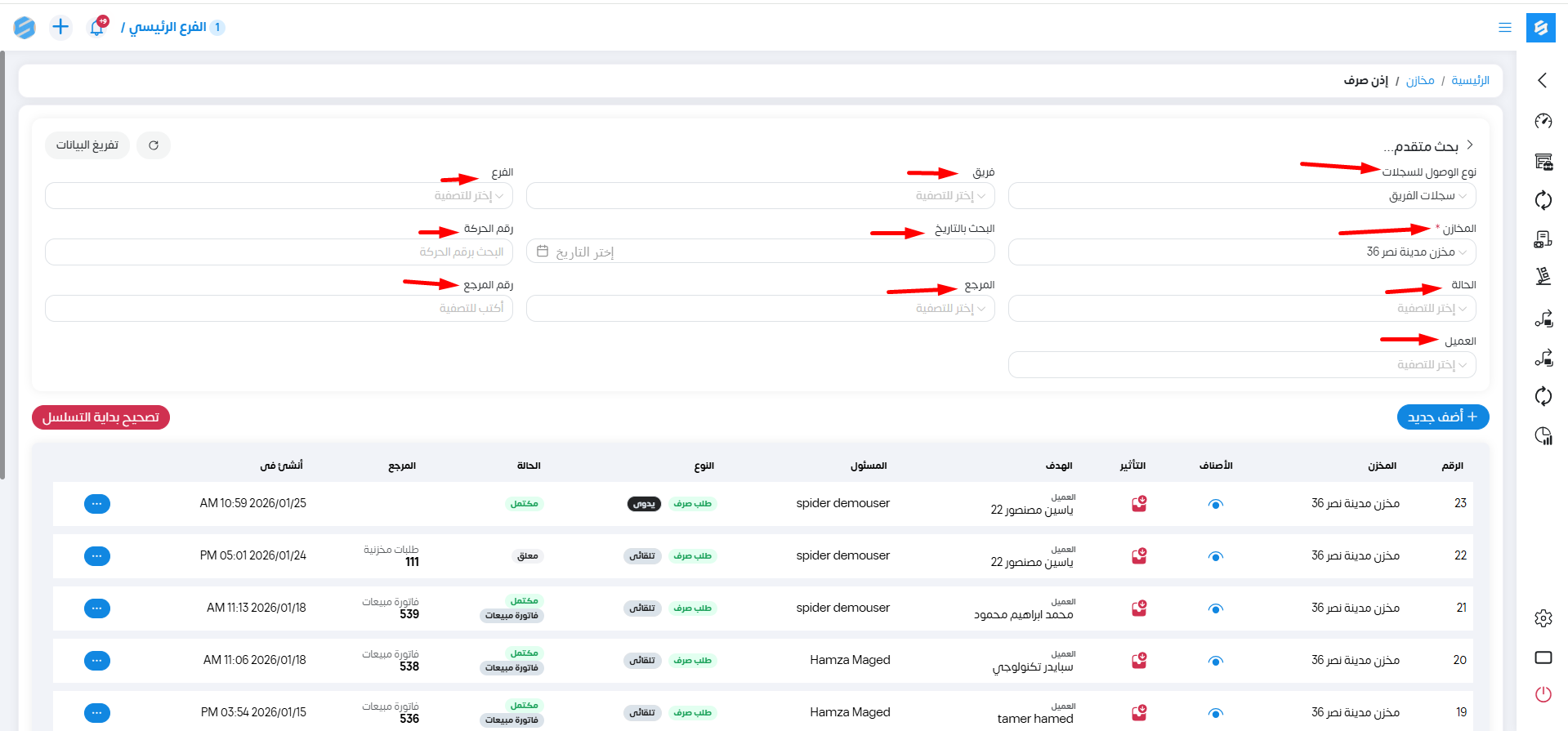Refresh the filter results with reload icon
Viewport: 1568px width, 731px height.
click(154, 145)
